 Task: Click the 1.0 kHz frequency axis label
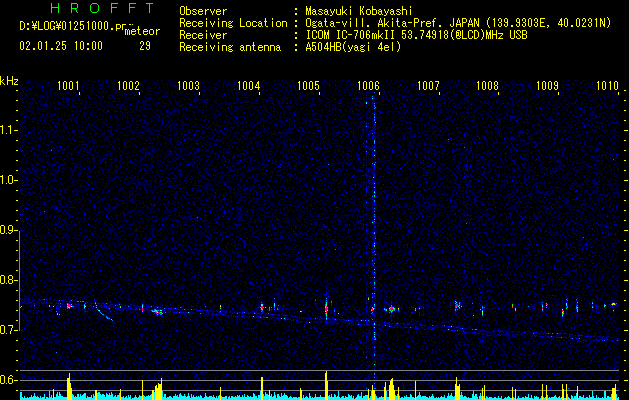[8, 180]
